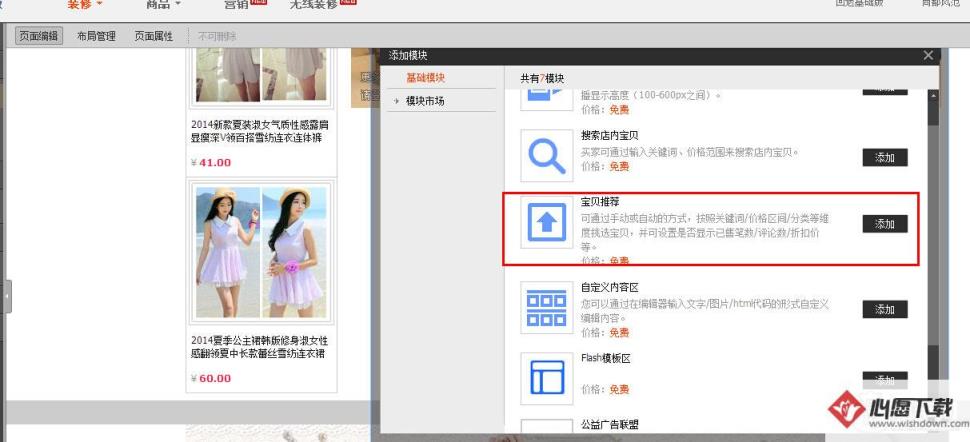970x442 pixels.
Task: Click the search magnifier module icon
Action: [547, 155]
